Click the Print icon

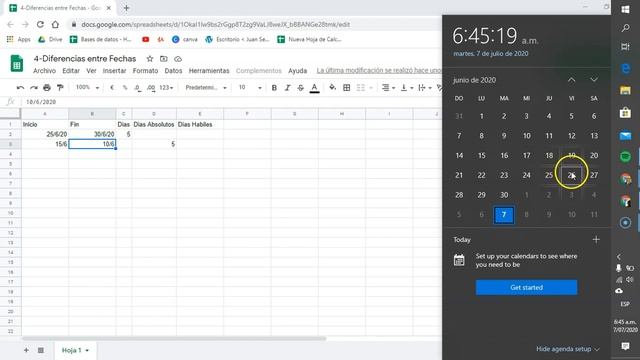[x=47, y=88]
